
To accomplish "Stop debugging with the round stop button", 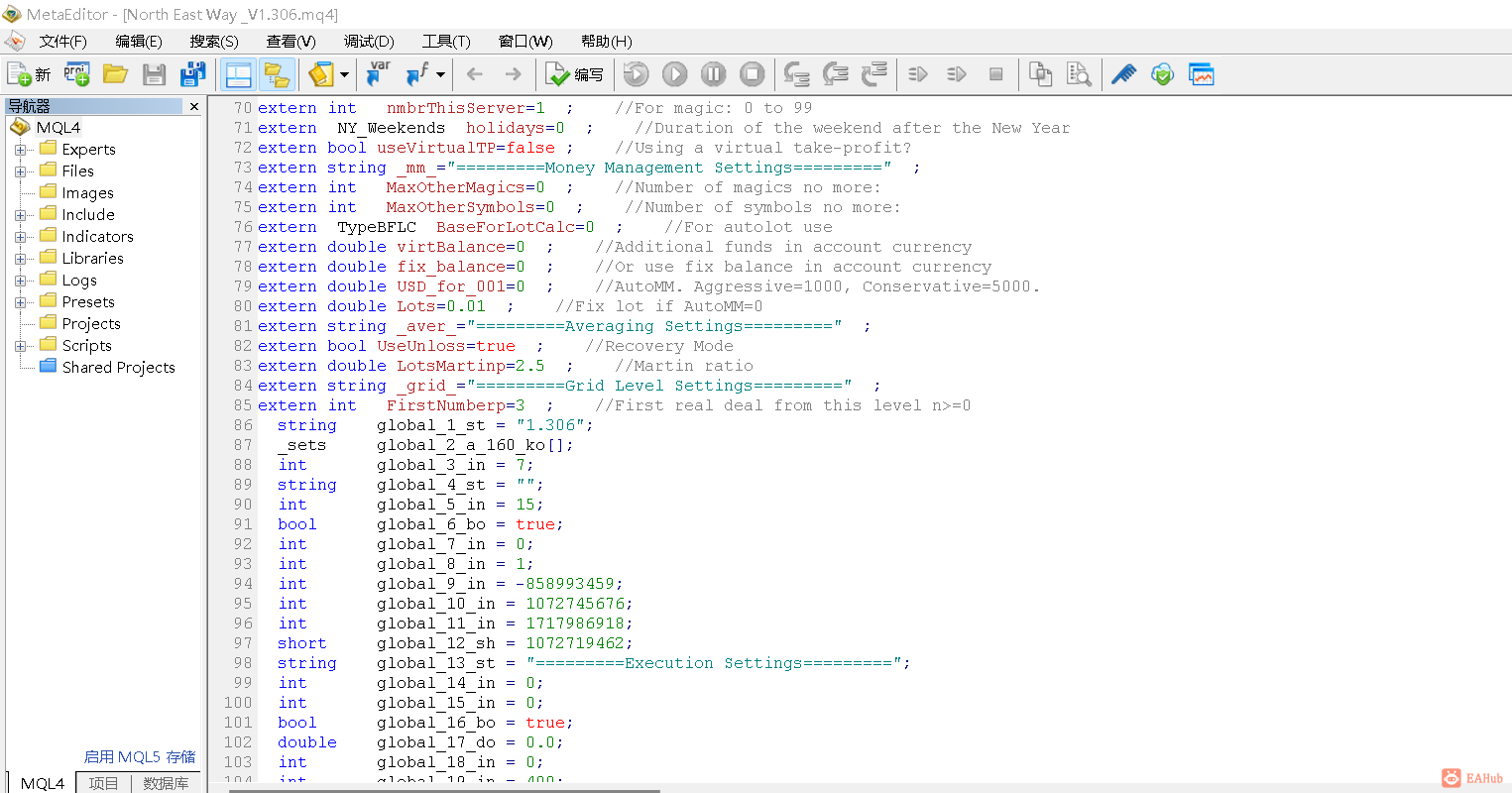I will (753, 74).
